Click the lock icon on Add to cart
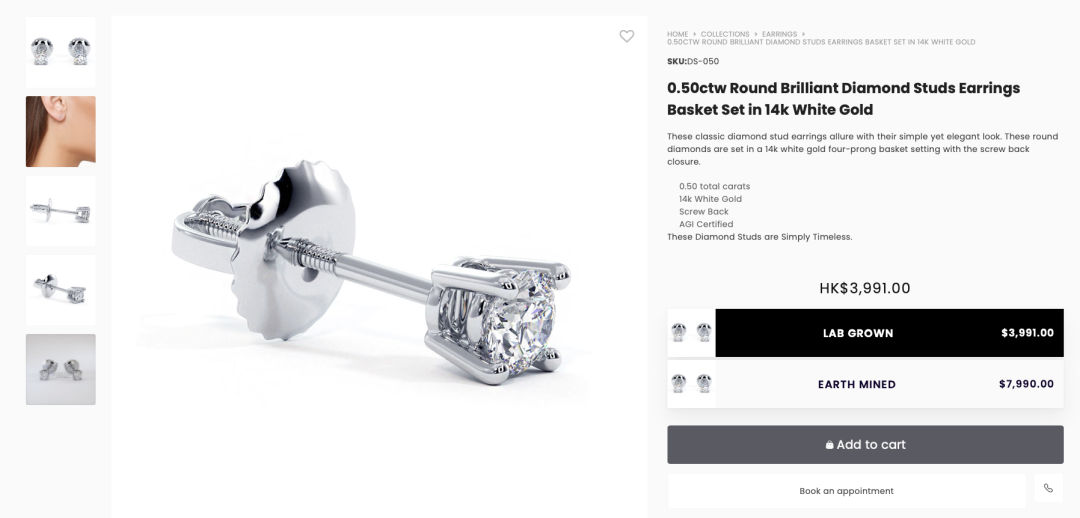The image size is (1080, 518). tap(829, 445)
